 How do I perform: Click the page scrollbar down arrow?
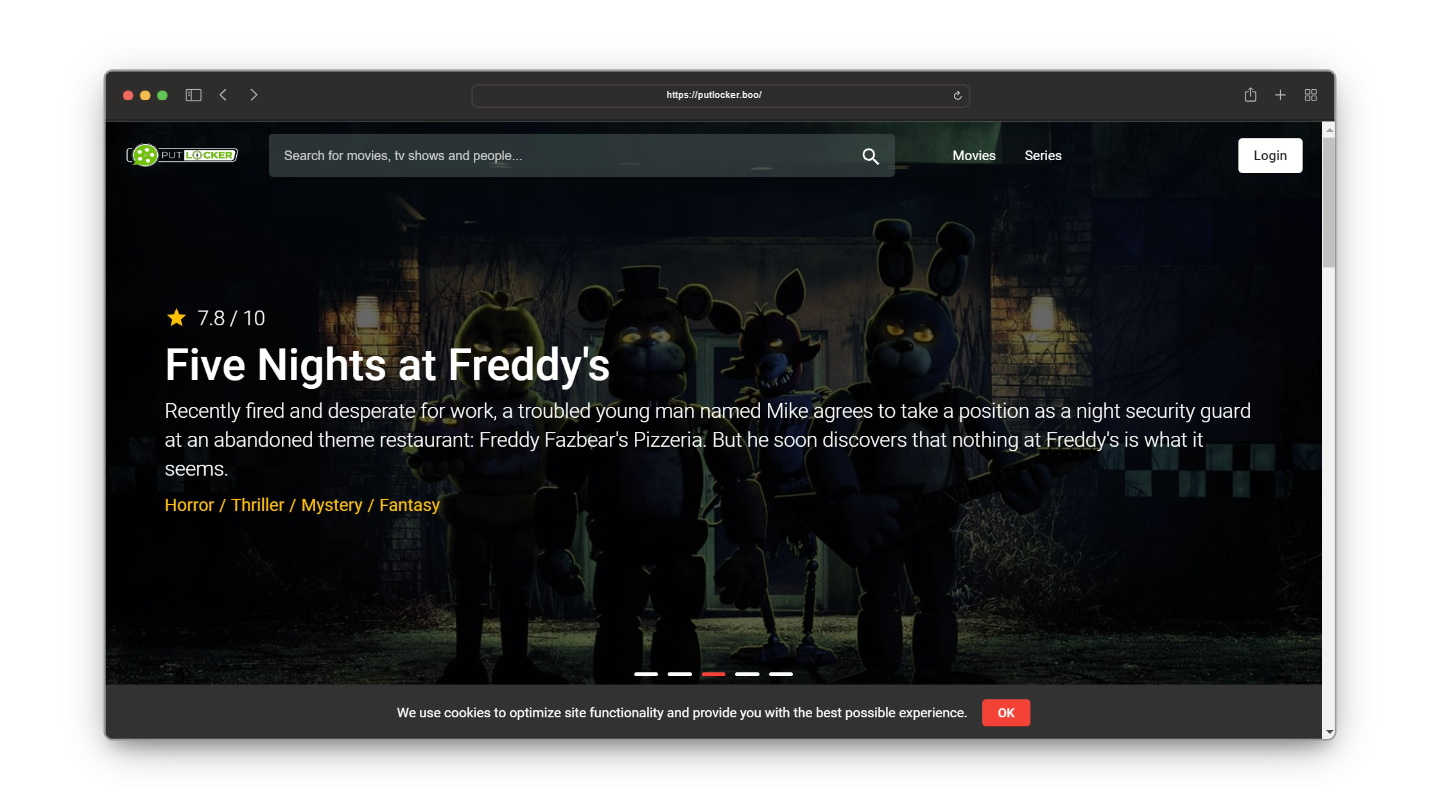[1329, 732]
